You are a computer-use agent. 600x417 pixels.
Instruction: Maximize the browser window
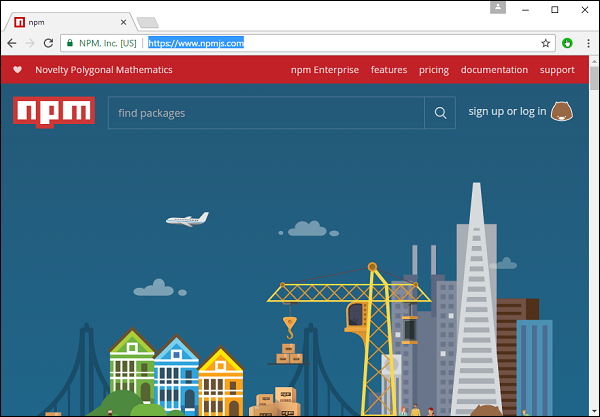click(554, 10)
